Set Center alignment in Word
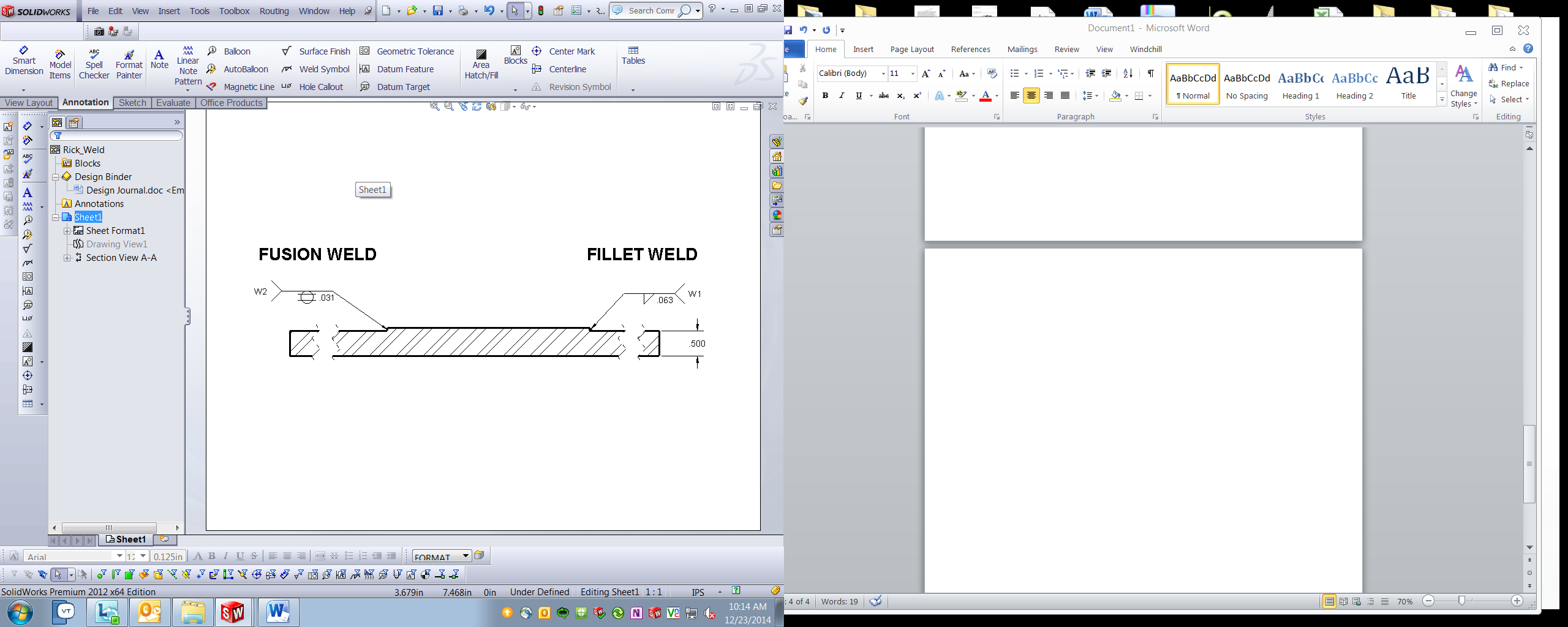Image resolution: width=1568 pixels, height=627 pixels. [x=1031, y=96]
